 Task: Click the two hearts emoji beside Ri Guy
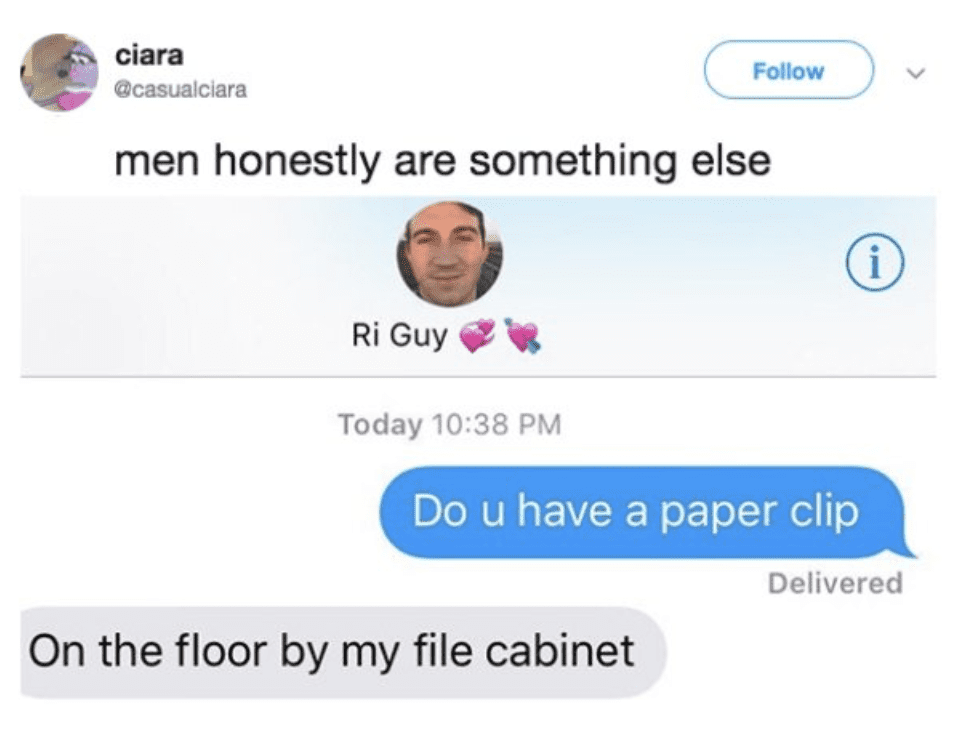tap(476, 336)
